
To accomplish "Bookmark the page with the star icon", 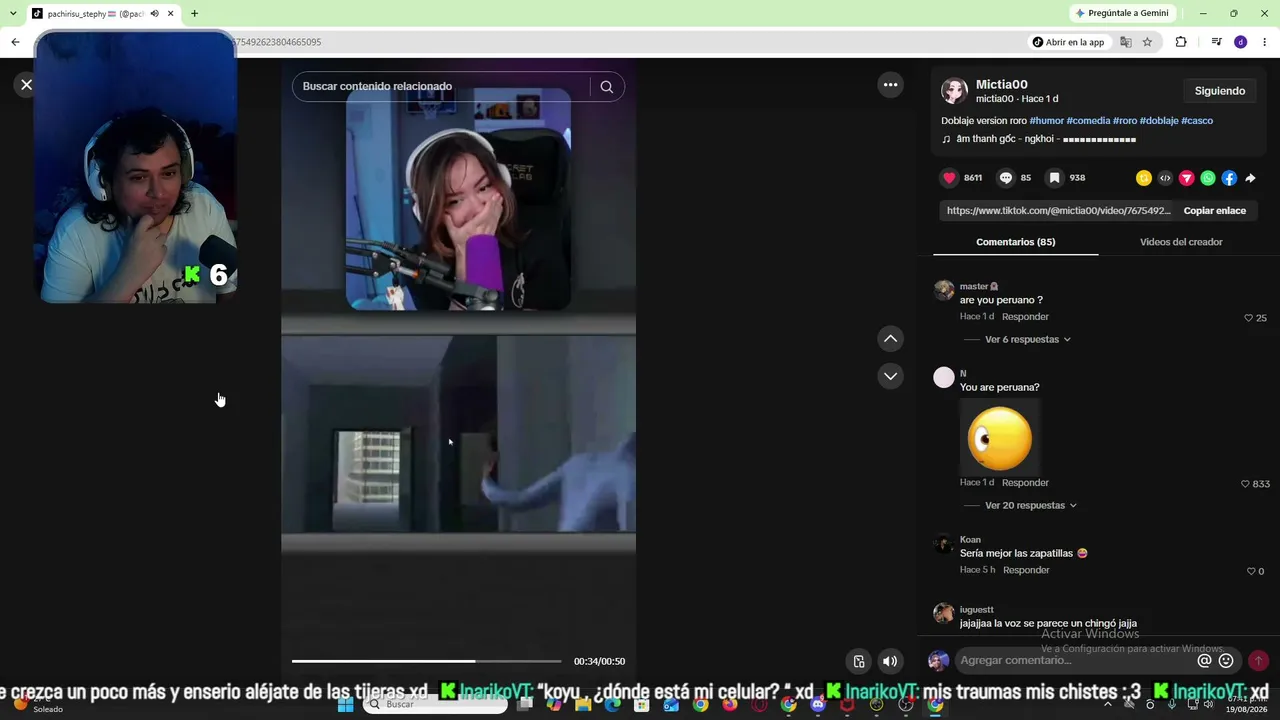I will tap(1147, 42).
